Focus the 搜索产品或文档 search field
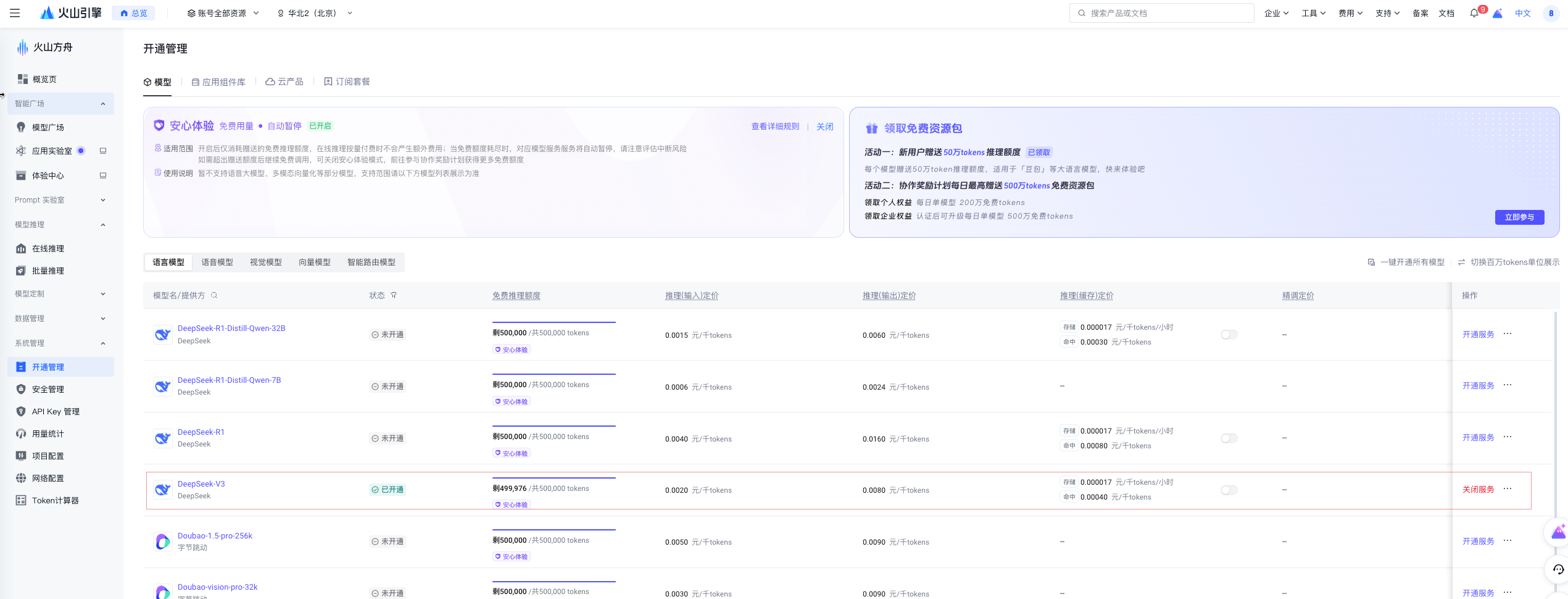 (x=1161, y=13)
